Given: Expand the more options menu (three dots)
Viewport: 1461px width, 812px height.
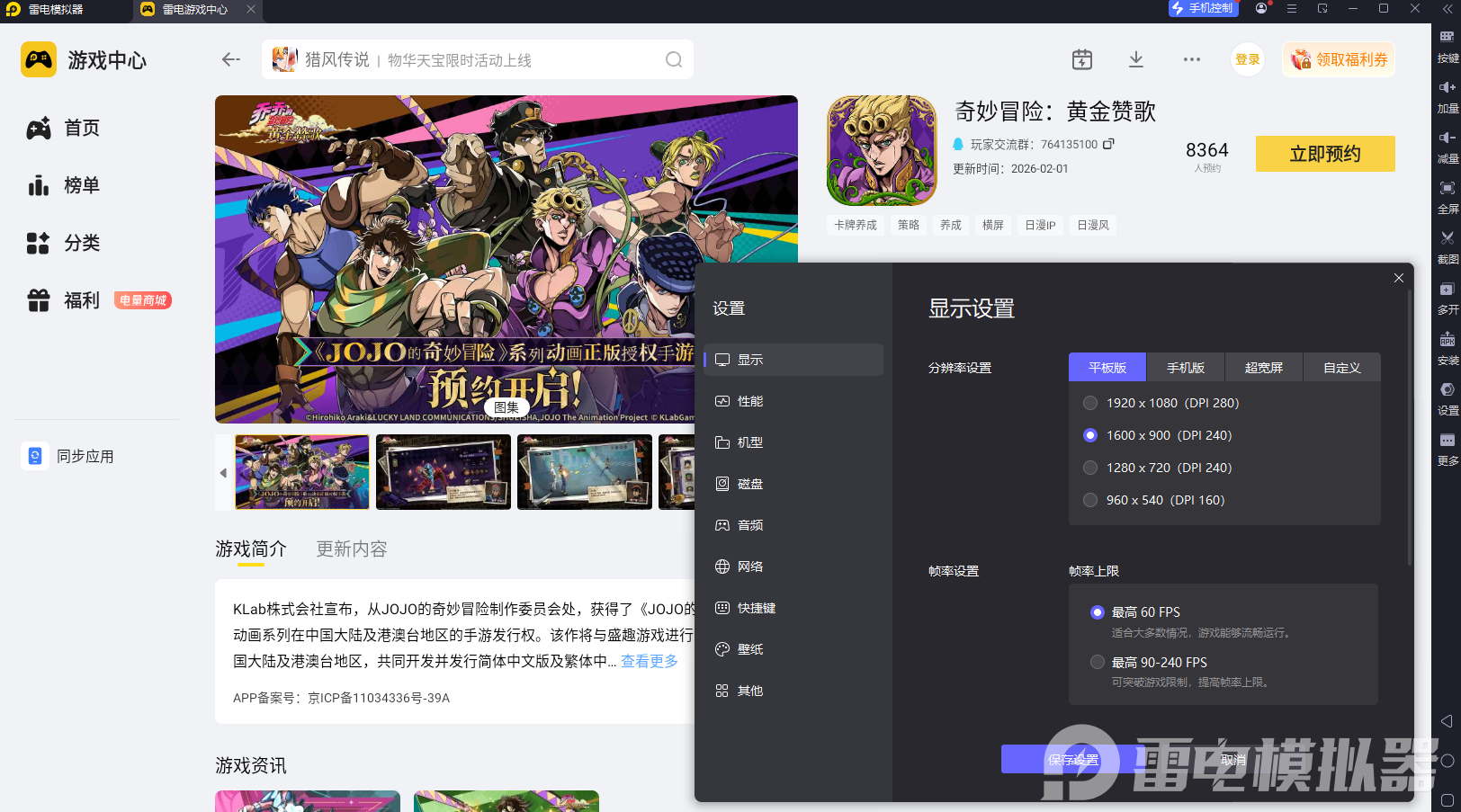Looking at the screenshot, I should pyautogui.click(x=1192, y=59).
